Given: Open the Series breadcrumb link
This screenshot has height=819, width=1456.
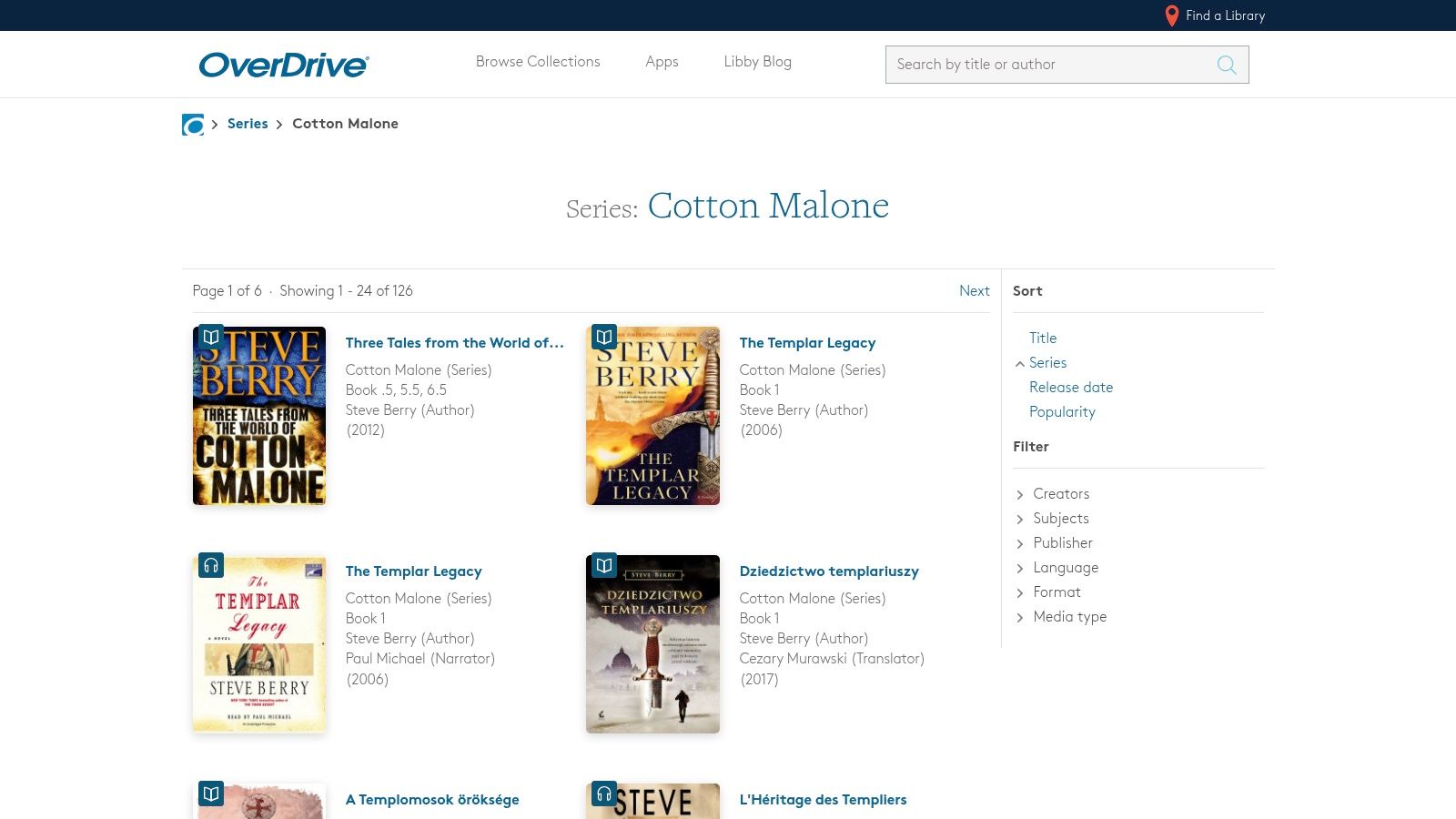Looking at the screenshot, I should [x=248, y=123].
